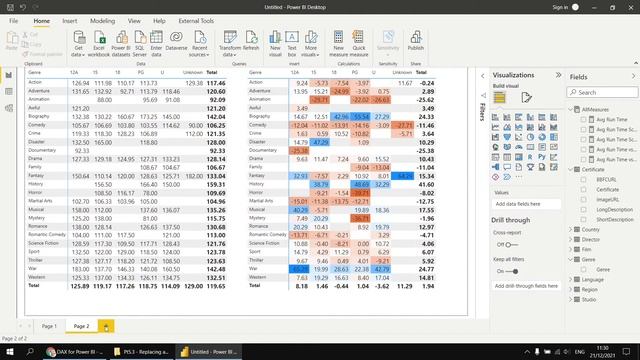
Task: Add a Text box
Action: [x=292, y=44]
